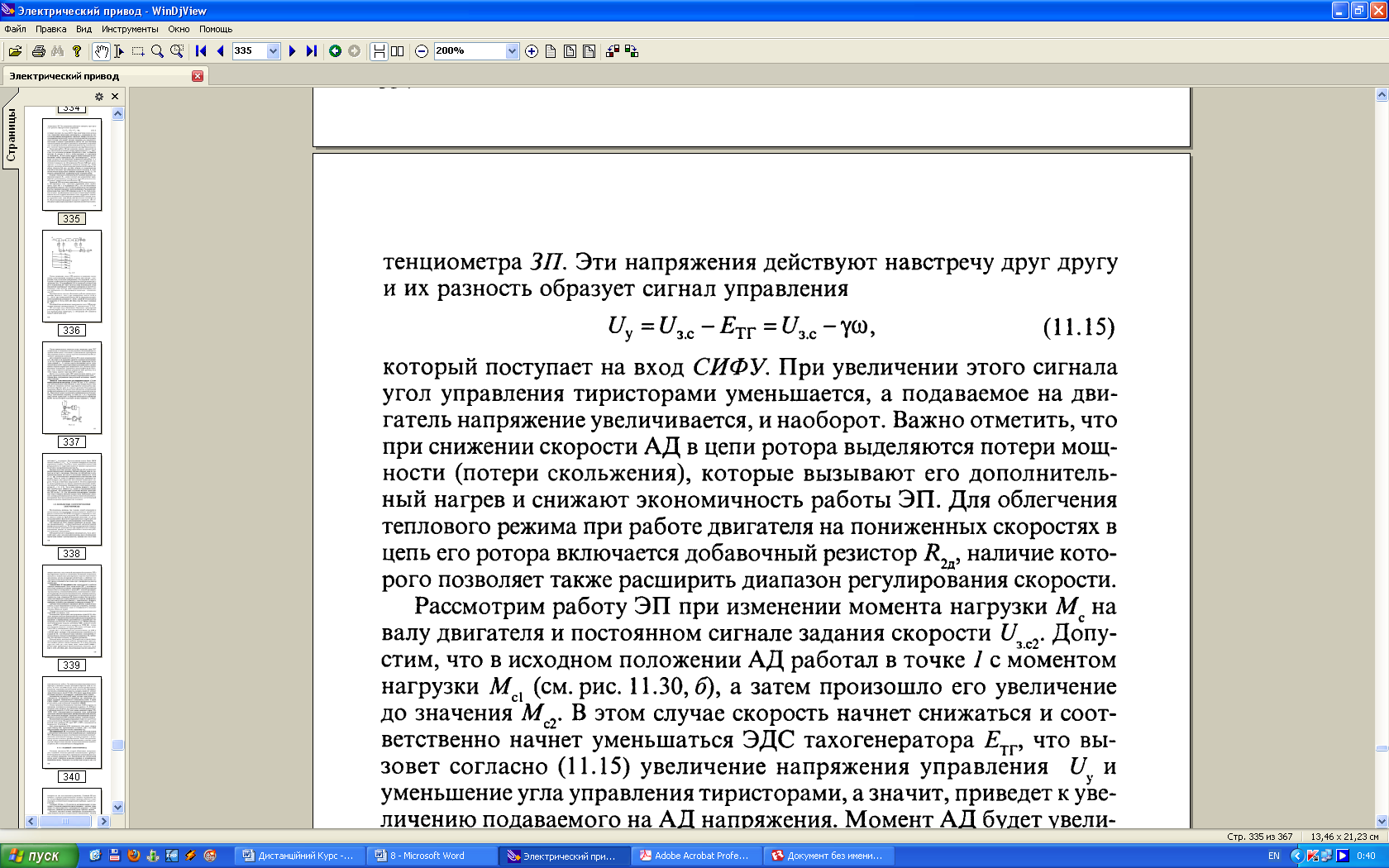Screen dimensions: 1389x868
Task: Select page 337 thumbnail
Action: click(72, 387)
